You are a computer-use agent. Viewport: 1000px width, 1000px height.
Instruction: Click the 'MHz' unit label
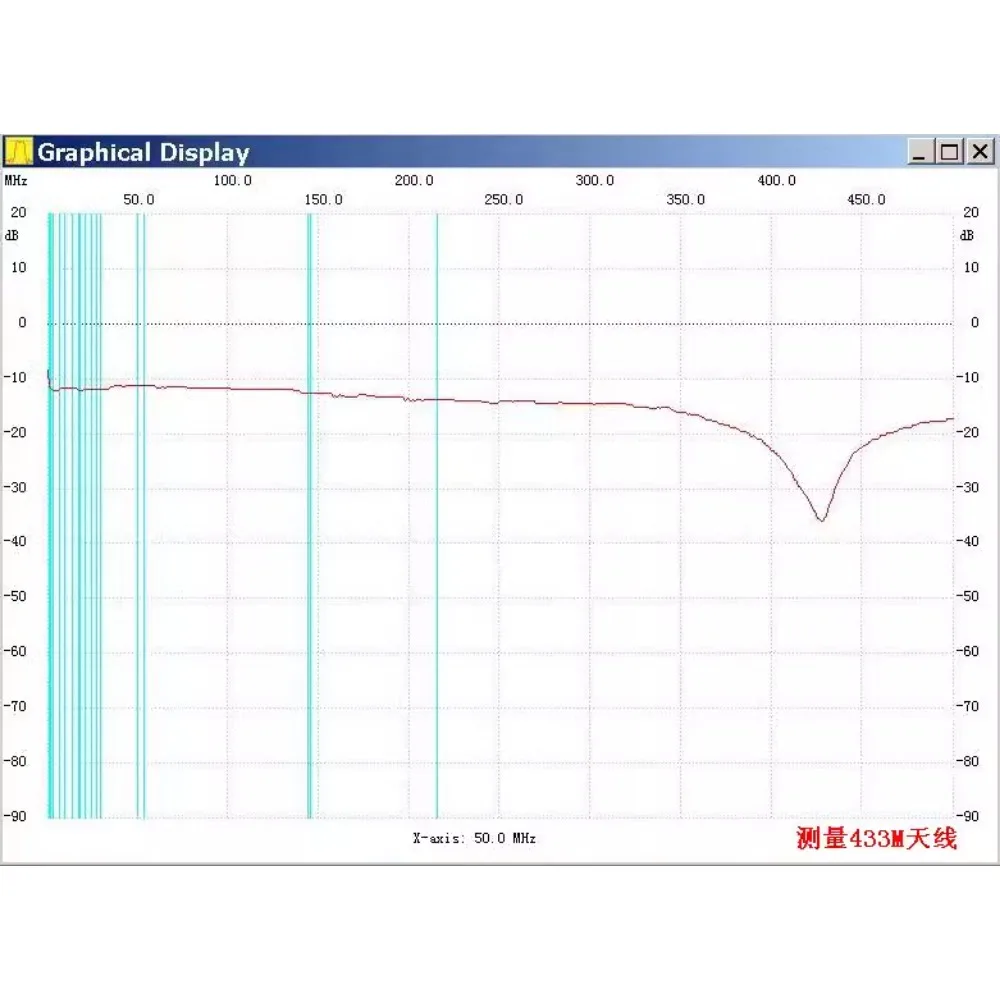pyautogui.click(x=16, y=180)
